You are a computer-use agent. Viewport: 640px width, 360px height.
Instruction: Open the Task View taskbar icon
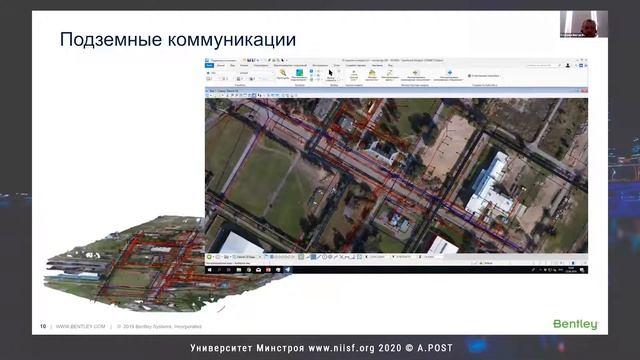point(229,270)
